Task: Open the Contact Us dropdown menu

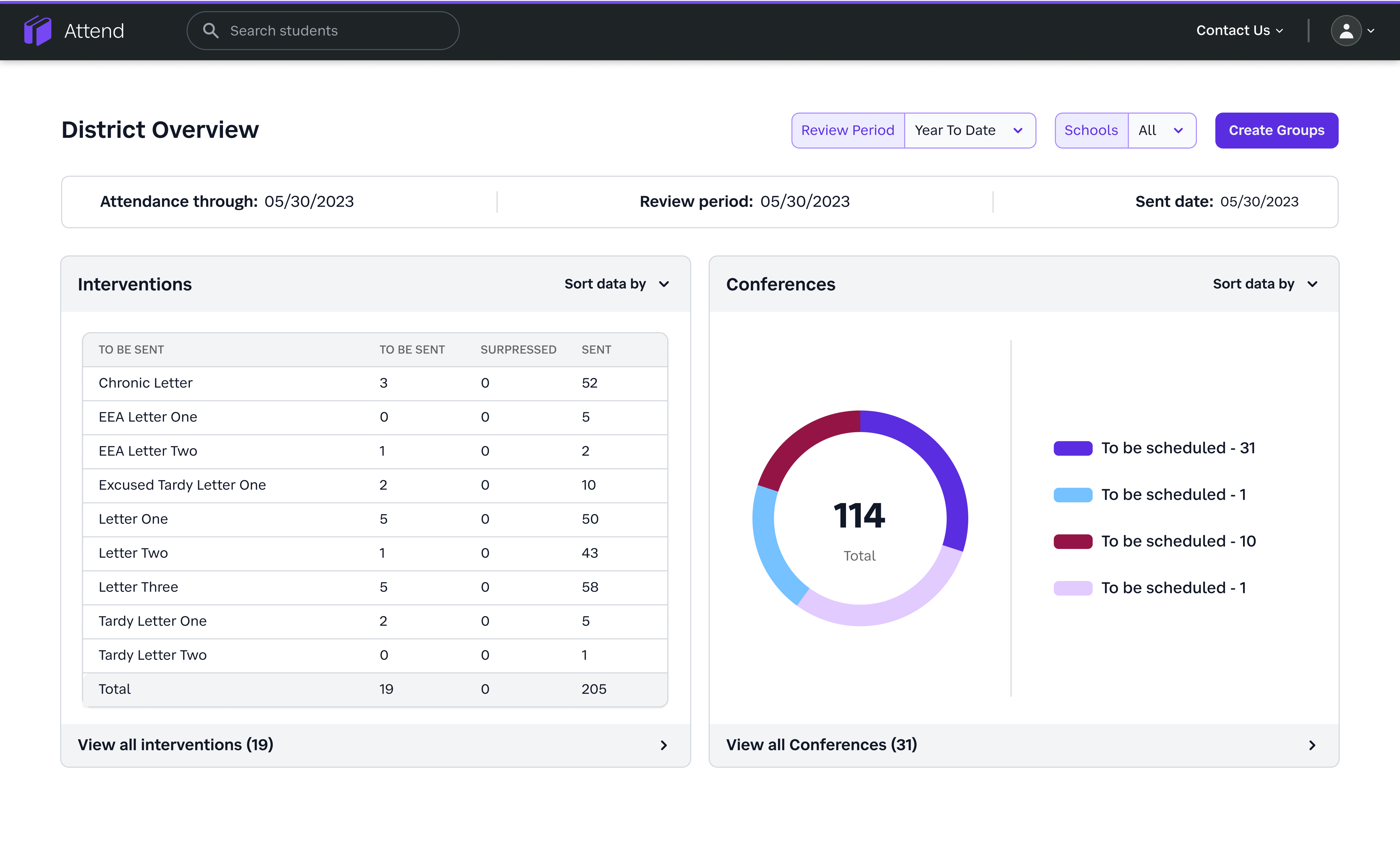Action: (1239, 31)
